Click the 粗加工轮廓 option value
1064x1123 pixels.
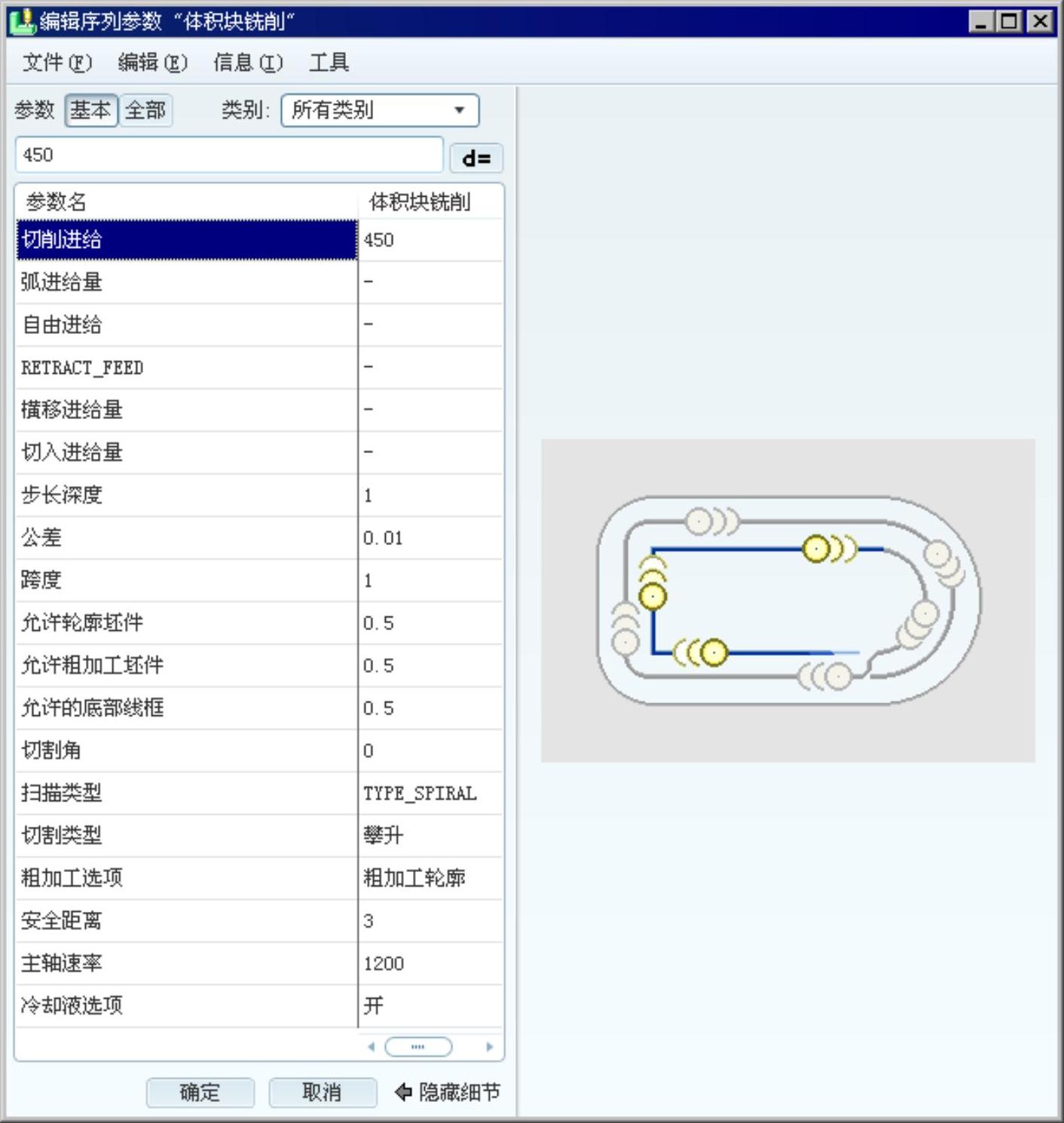(430, 878)
